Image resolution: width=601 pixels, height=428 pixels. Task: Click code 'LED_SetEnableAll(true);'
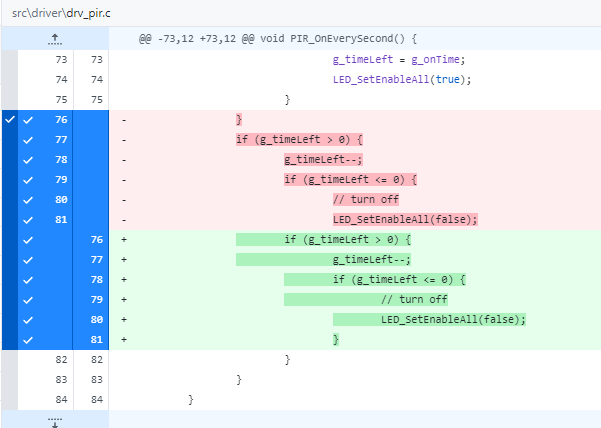pyautogui.click(x=402, y=79)
